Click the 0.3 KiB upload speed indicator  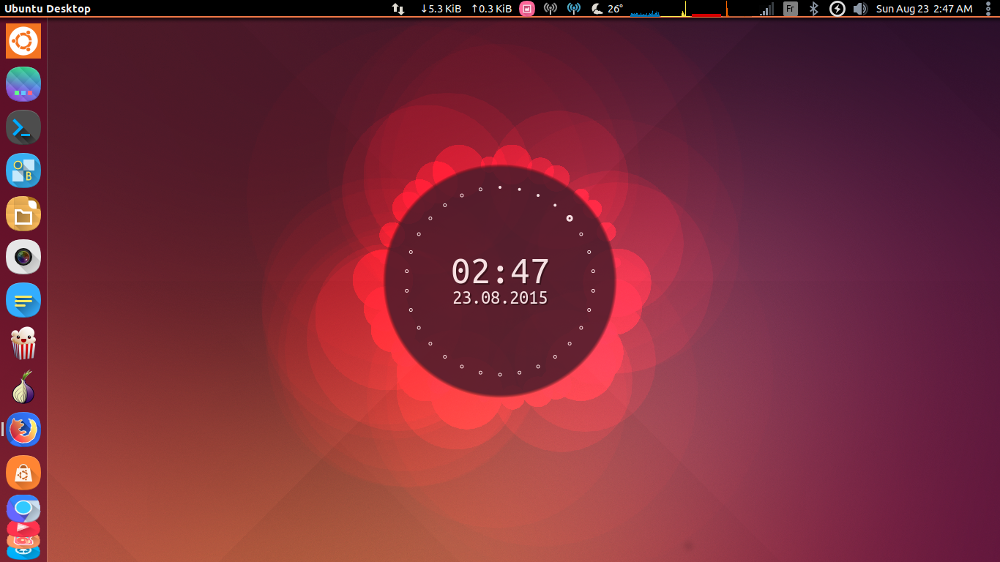(x=492, y=9)
